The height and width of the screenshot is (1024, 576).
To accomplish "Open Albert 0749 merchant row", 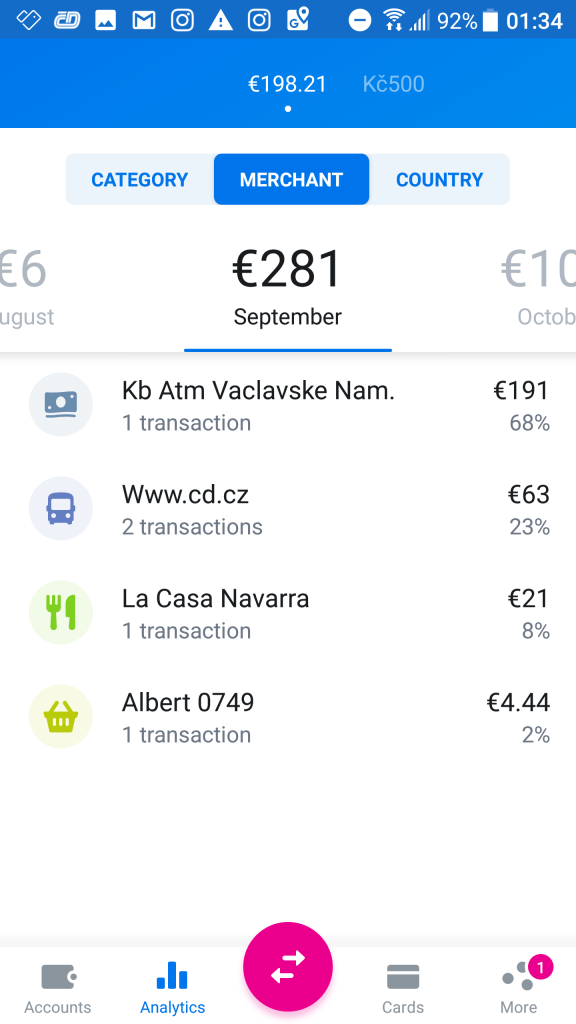I will click(x=288, y=716).
